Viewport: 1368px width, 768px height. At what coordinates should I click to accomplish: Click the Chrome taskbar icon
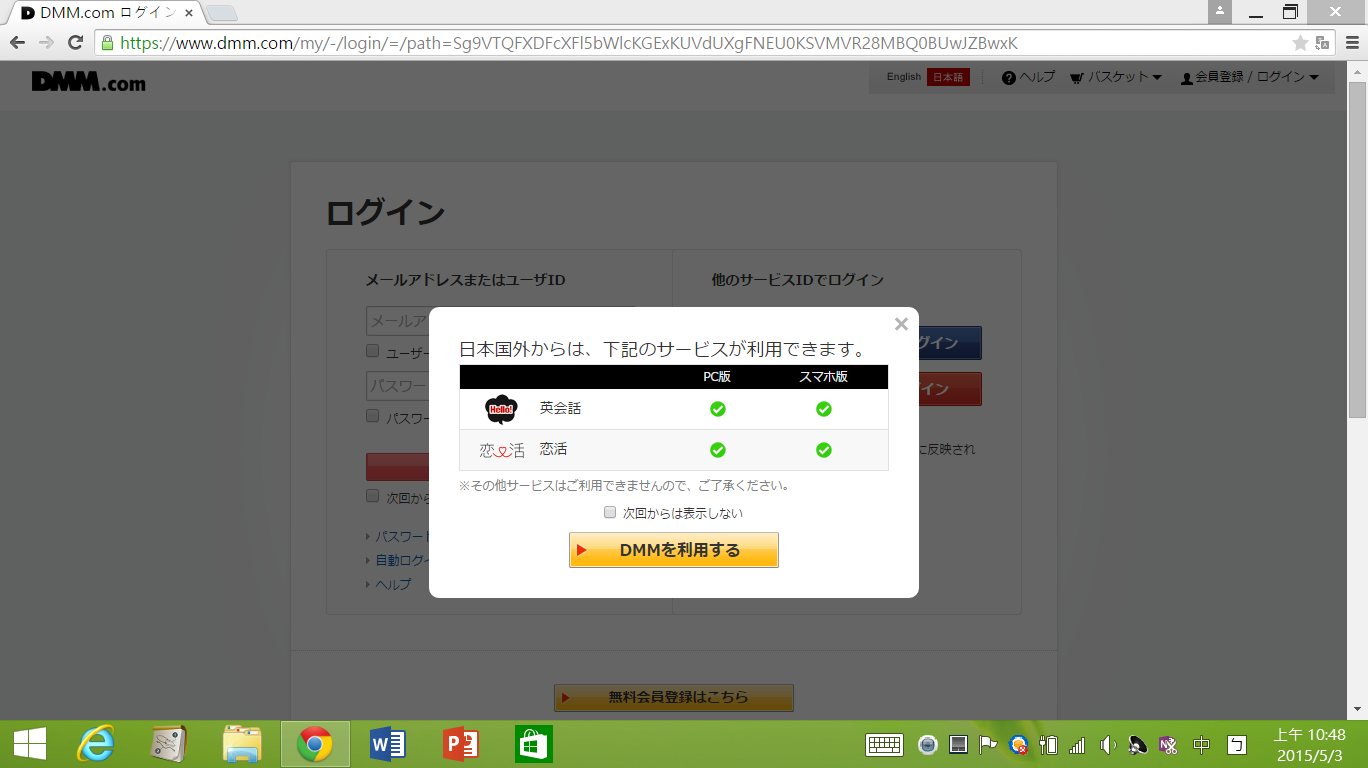pyautogui.click(x=315, y=744)
